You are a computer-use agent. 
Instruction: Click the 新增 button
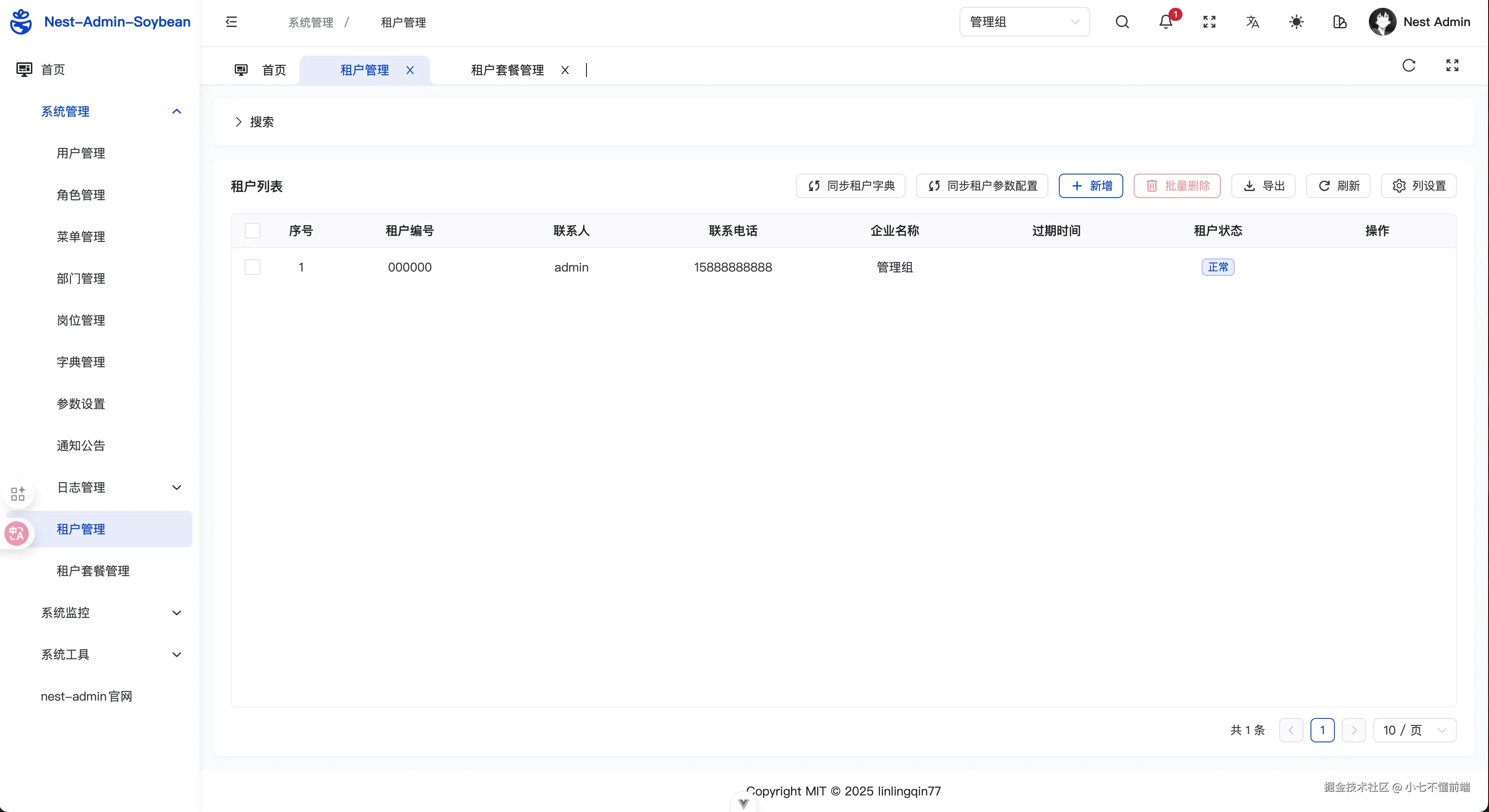[x=1090, y=186]
